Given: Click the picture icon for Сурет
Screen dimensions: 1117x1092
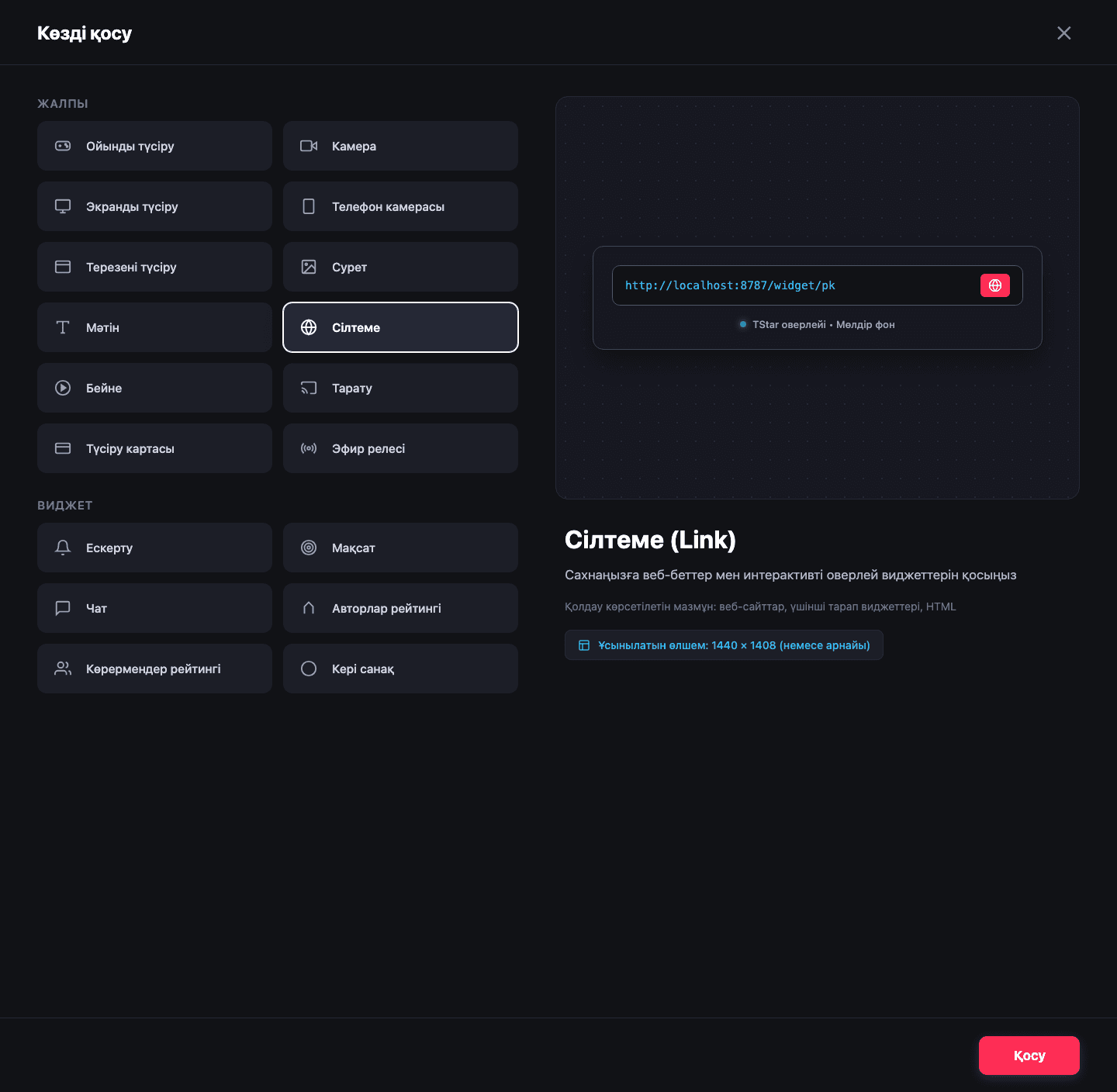Looking at the screenshot, I should coord(309,267).
